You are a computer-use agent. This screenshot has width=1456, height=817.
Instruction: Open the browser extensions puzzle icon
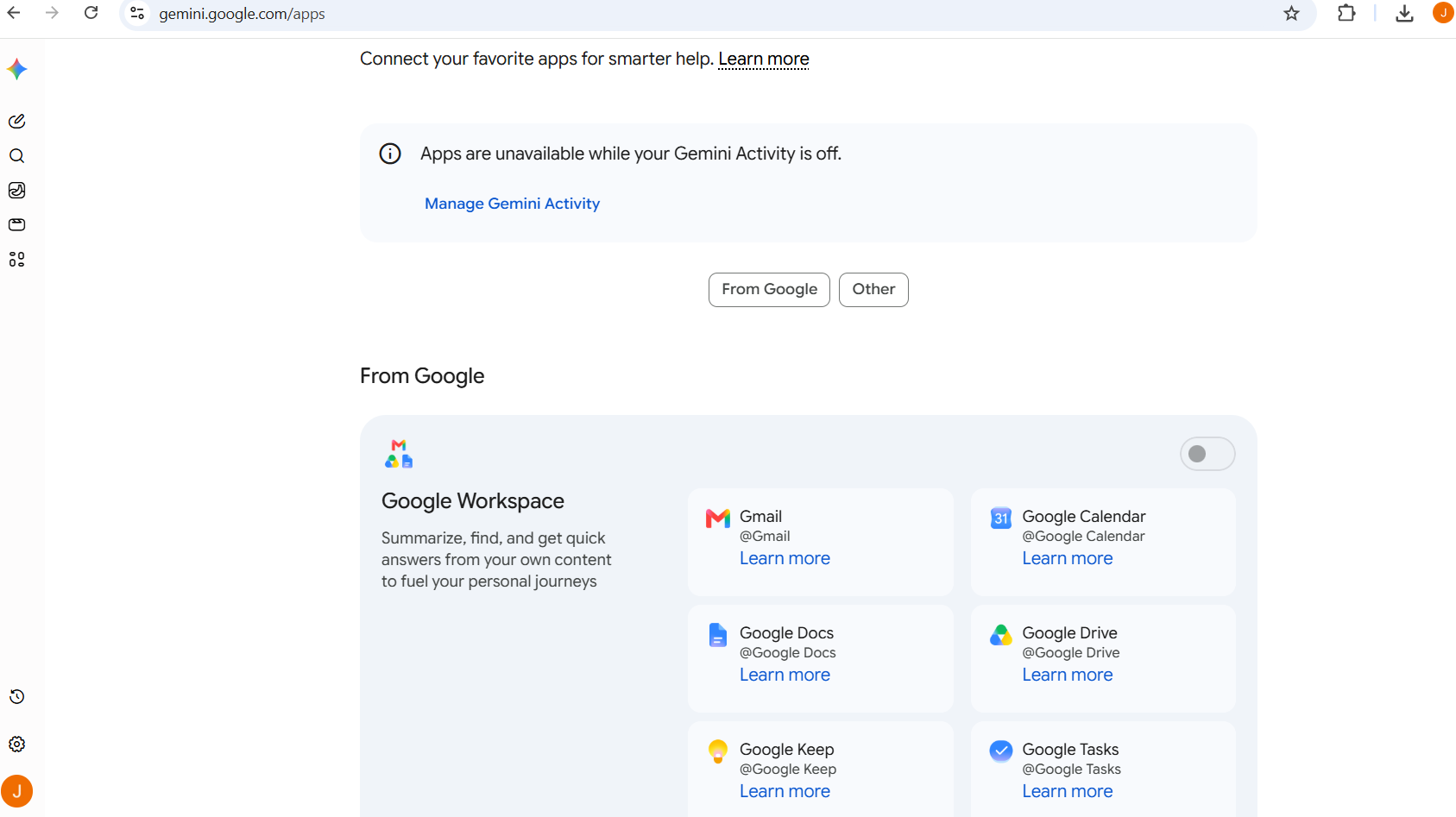1346,13
